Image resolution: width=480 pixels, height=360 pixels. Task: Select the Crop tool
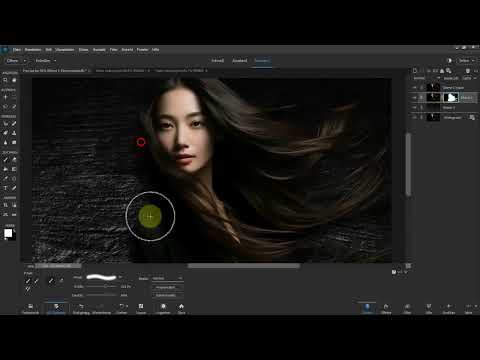tap(5, 205)
